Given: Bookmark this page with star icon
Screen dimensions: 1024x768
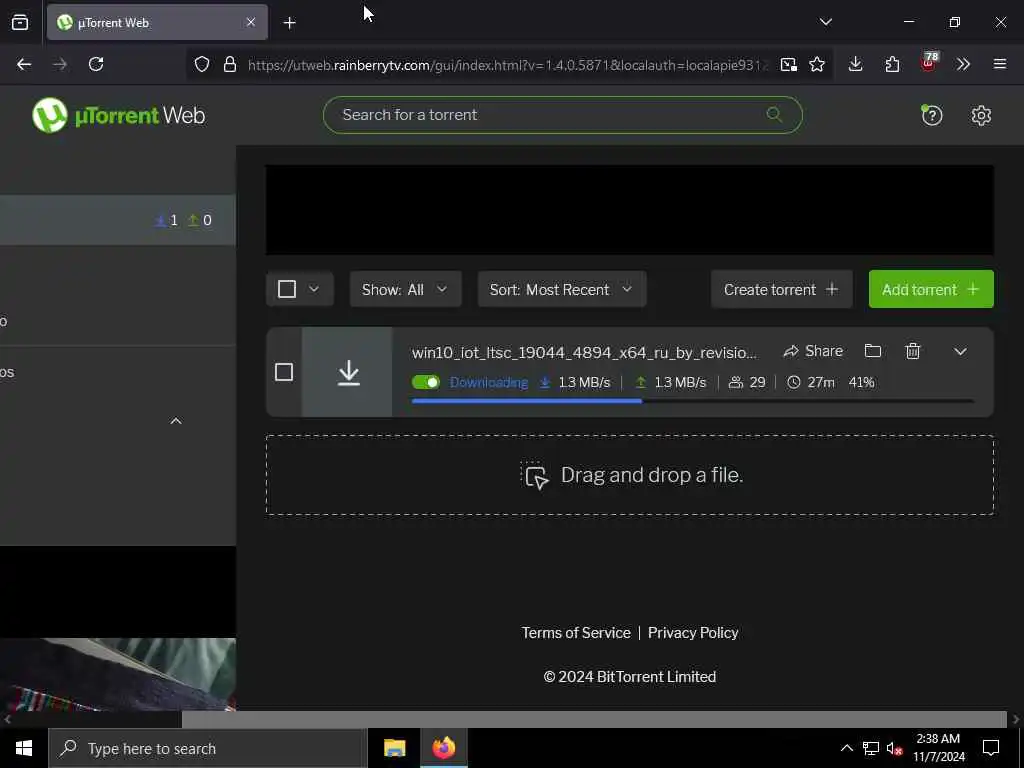Looking at the screenshot, I should coord(817,64).
